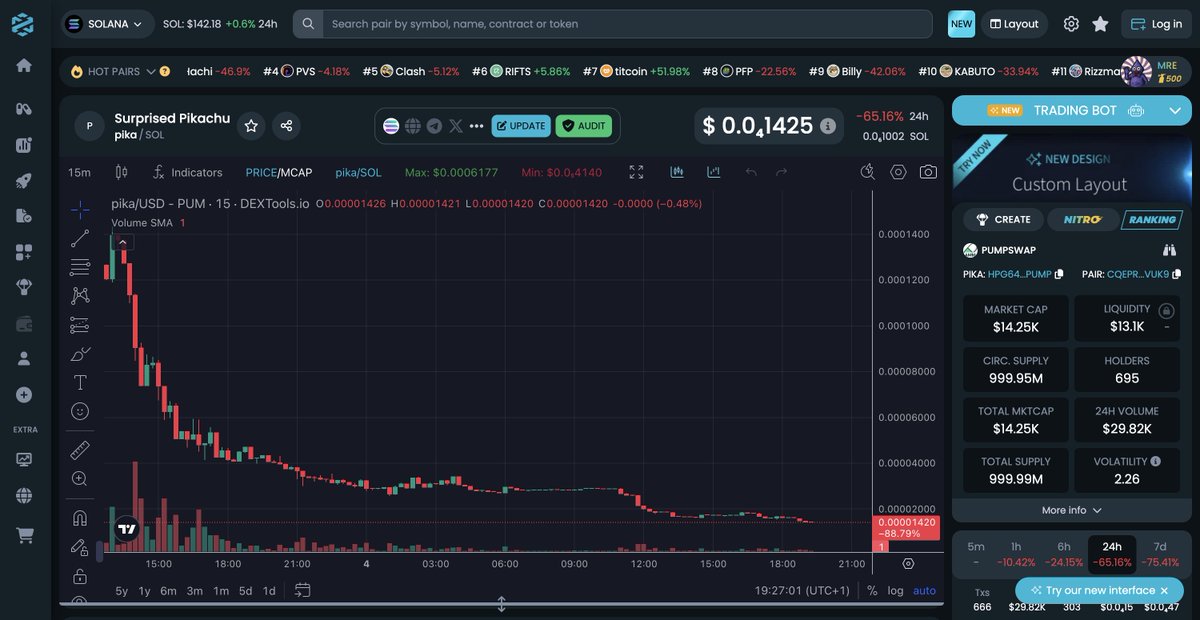Add Surprised Pikachu to favorites star
The image size is (1200, 620).
pyautogui.click(x=251, y=126)
